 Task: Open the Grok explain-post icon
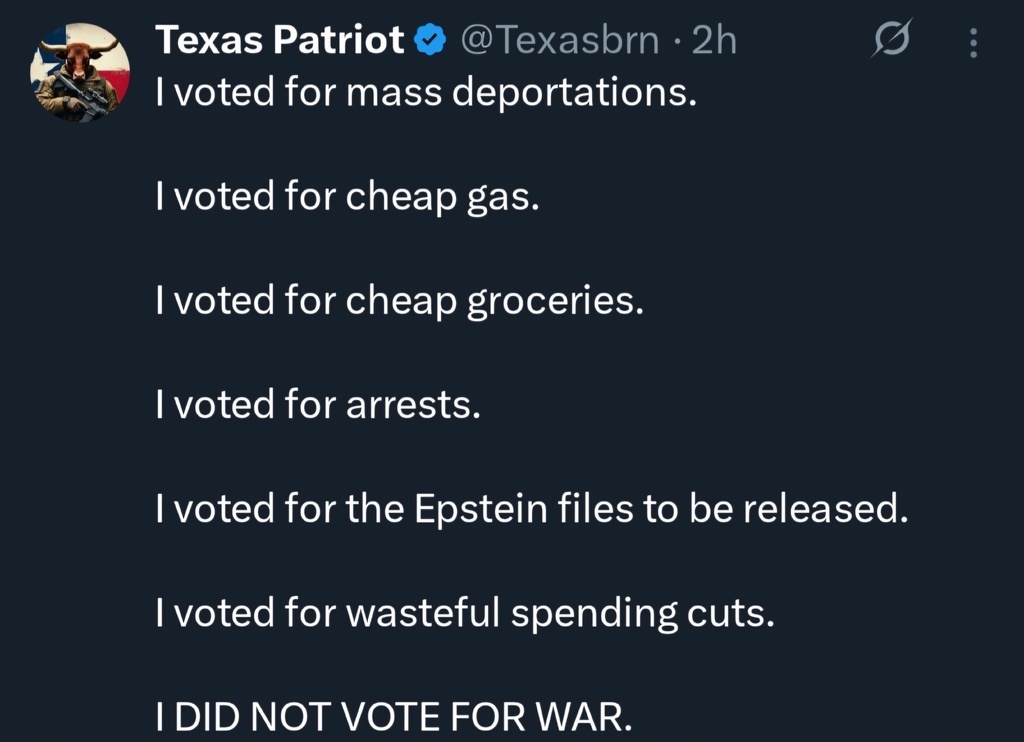pyautogui.click(x=890, y=40)
